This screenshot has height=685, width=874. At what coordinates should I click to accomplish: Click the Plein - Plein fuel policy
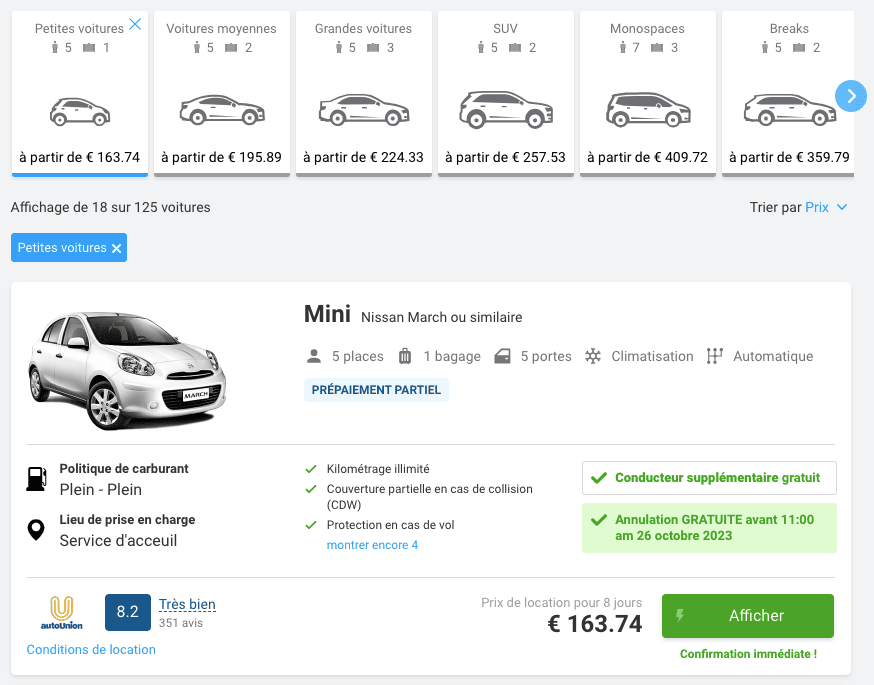(x=101, y=490)
